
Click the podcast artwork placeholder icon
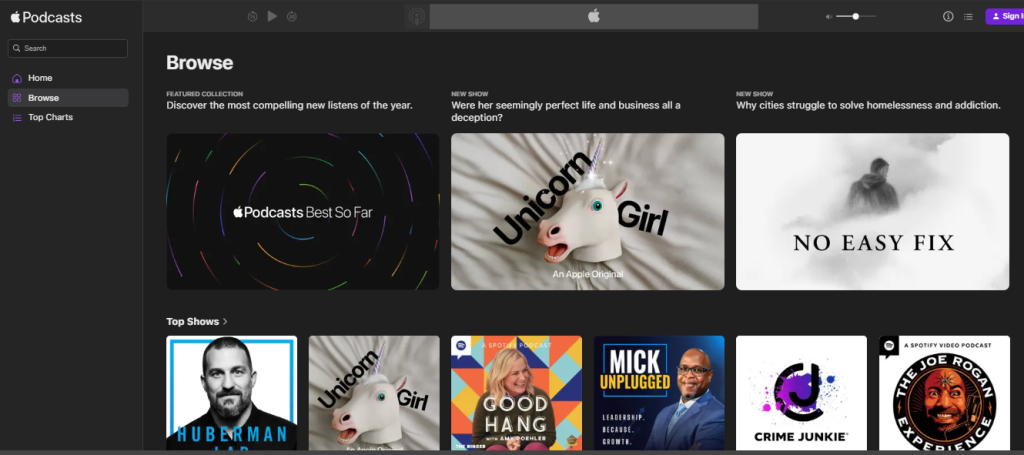pyautogui.click(x=417, y=16)
